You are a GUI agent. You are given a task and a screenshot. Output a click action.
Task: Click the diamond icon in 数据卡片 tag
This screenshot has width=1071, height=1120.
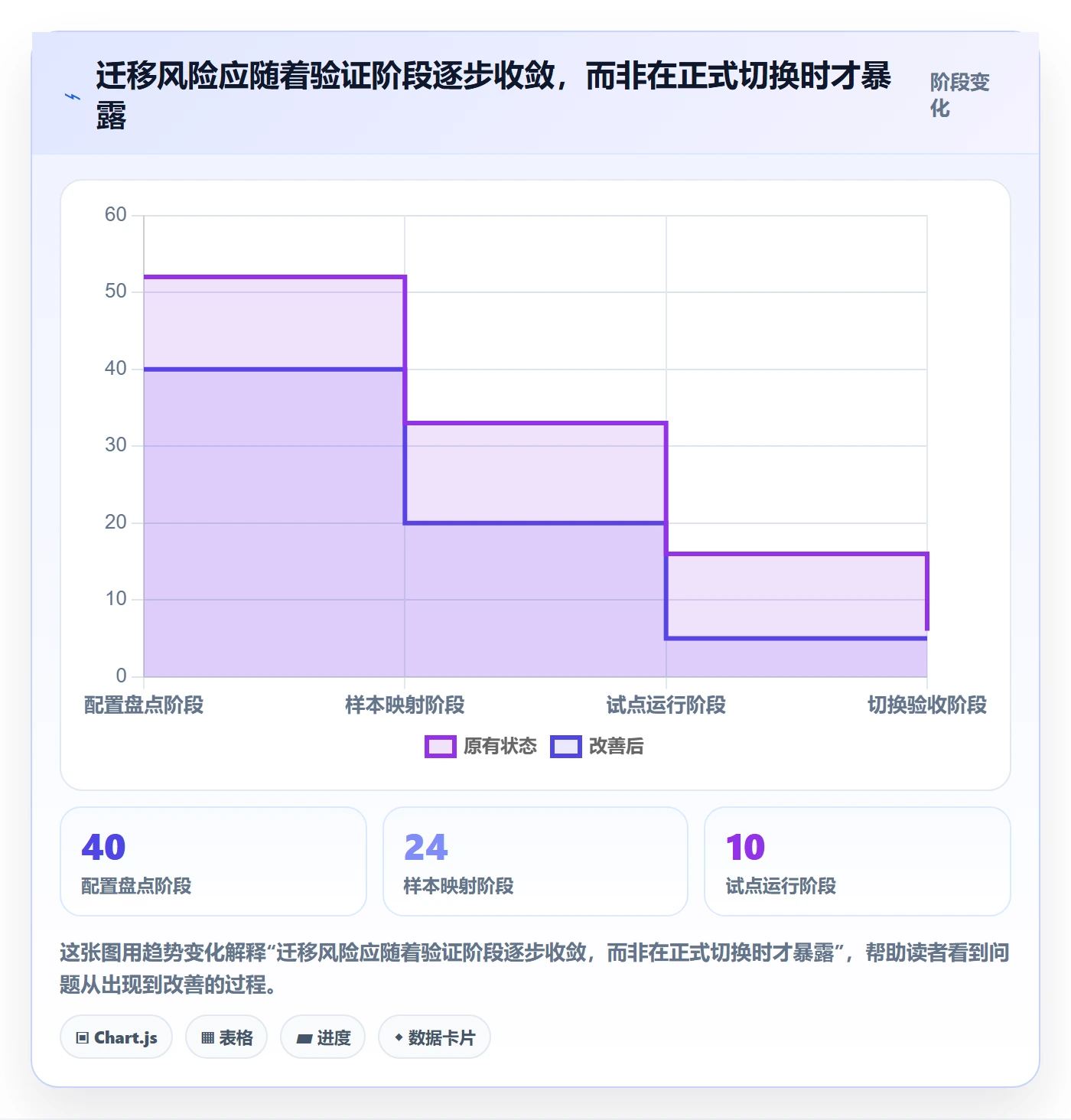tap(399, 1037)
